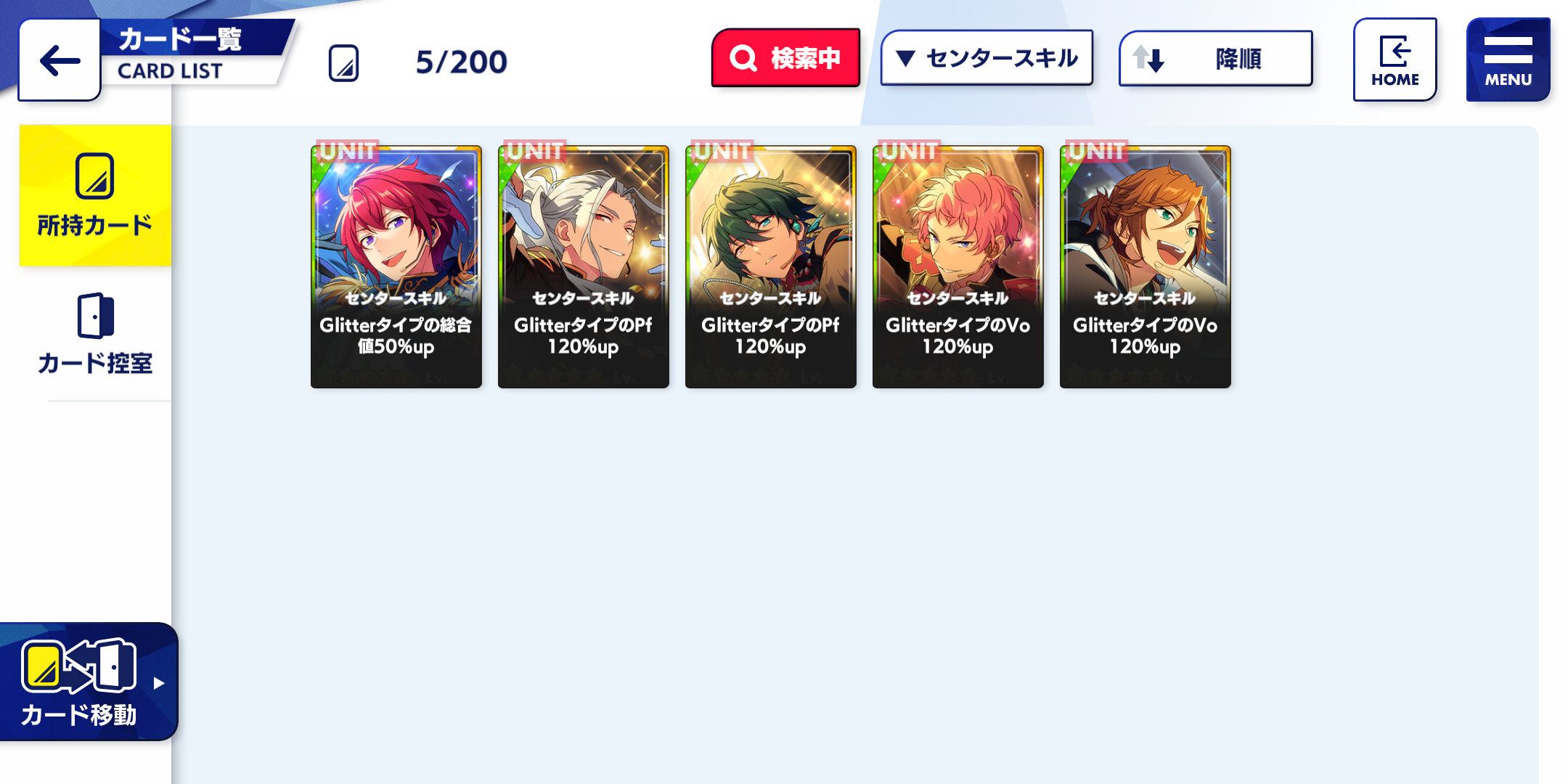
Task: Click the door icon for カード控室
Action: pos(95,316)
